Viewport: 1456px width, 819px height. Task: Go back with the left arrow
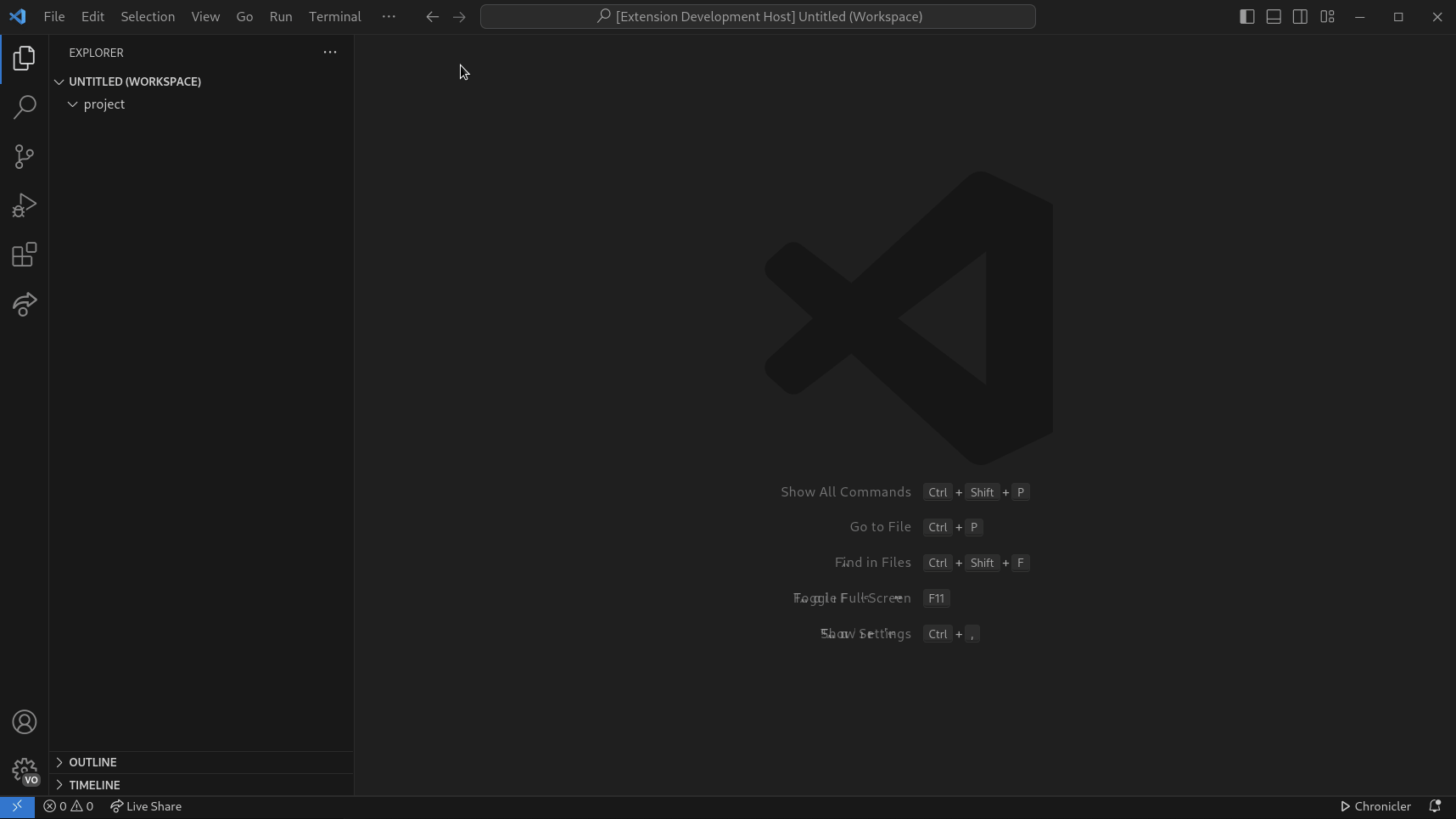coord(432,16)
